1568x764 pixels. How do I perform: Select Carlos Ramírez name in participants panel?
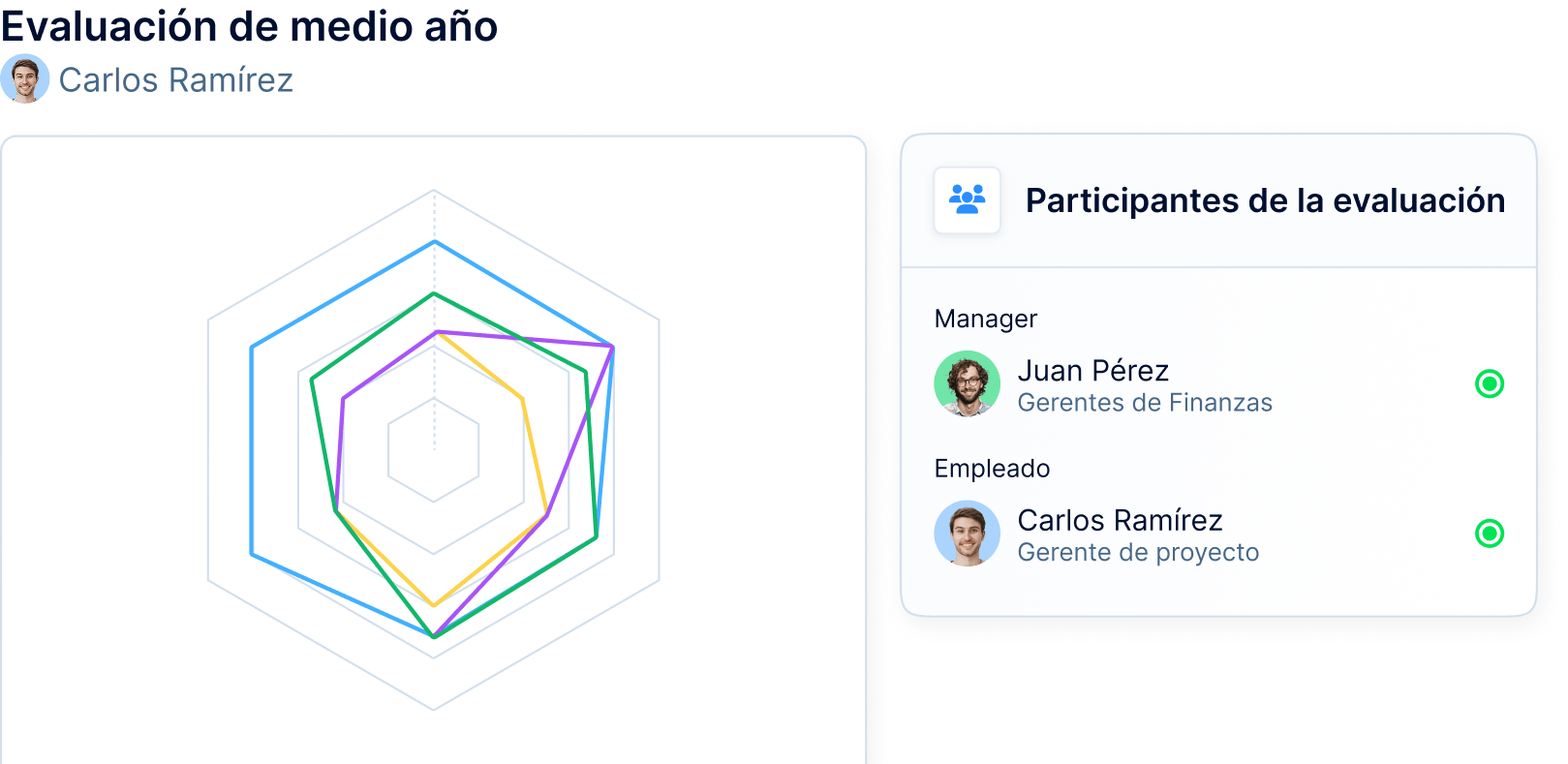coord(1120,520)
